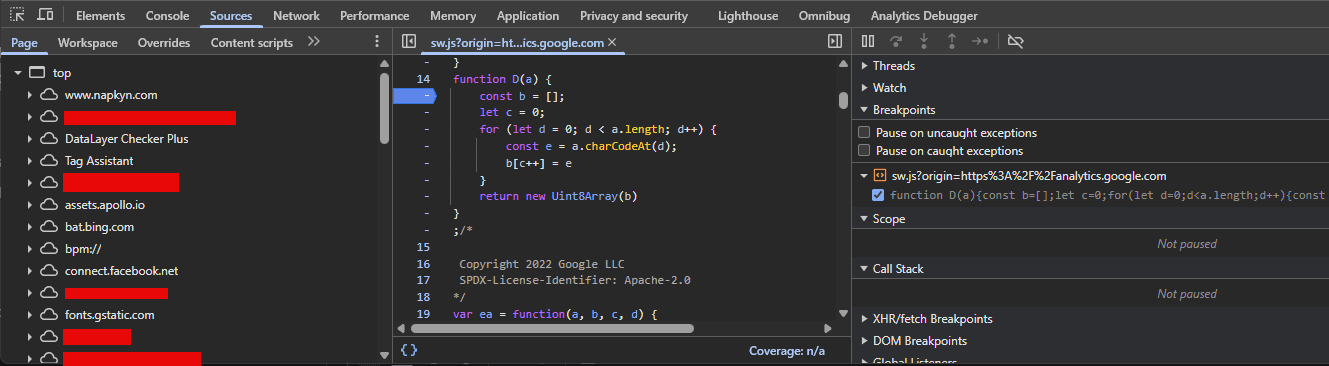Viewport: 1329px width, 366px height.
Task: Open the Performance tab
Action: (374, 16)
